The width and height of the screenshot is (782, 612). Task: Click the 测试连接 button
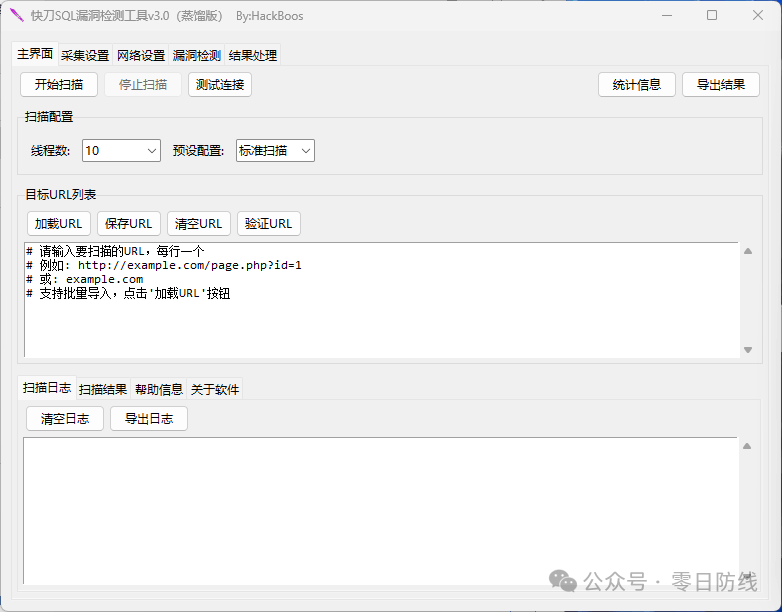click(x=220, y=85)
